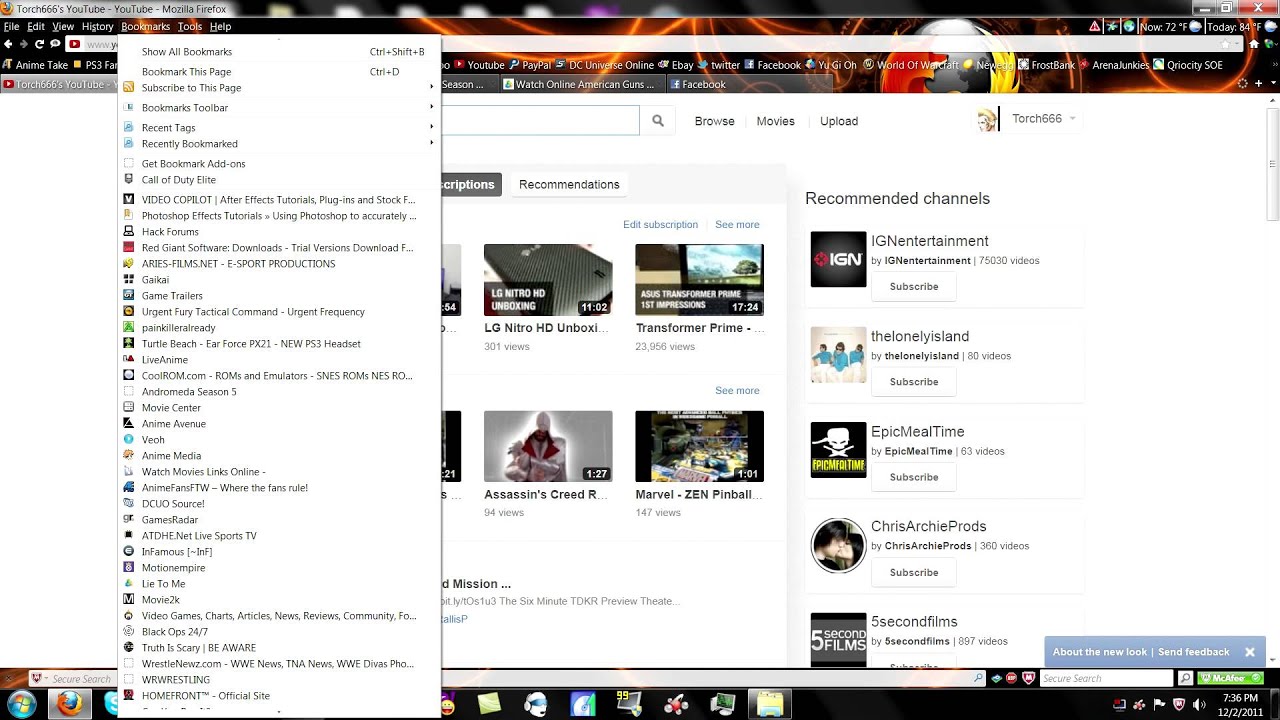Expand the Recent Tags submenu
The height and width of the screenshot is (720, 1280).
pyautogui.click(x=280, y=128)
